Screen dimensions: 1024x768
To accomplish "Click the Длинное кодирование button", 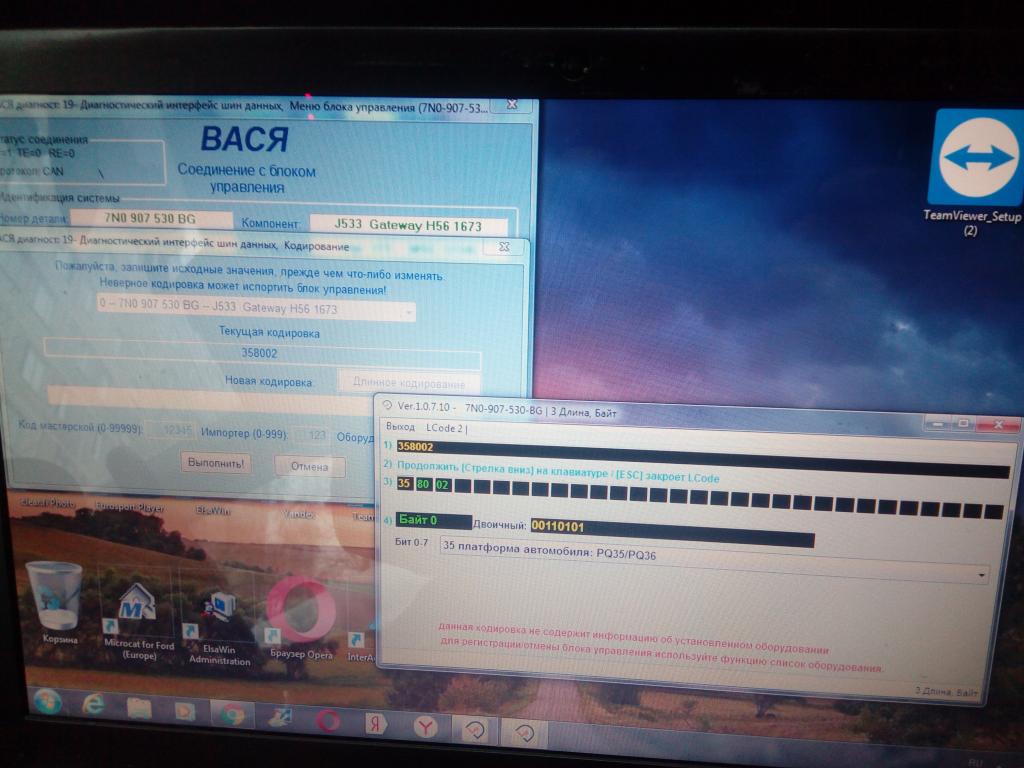I will pos(409,383).
